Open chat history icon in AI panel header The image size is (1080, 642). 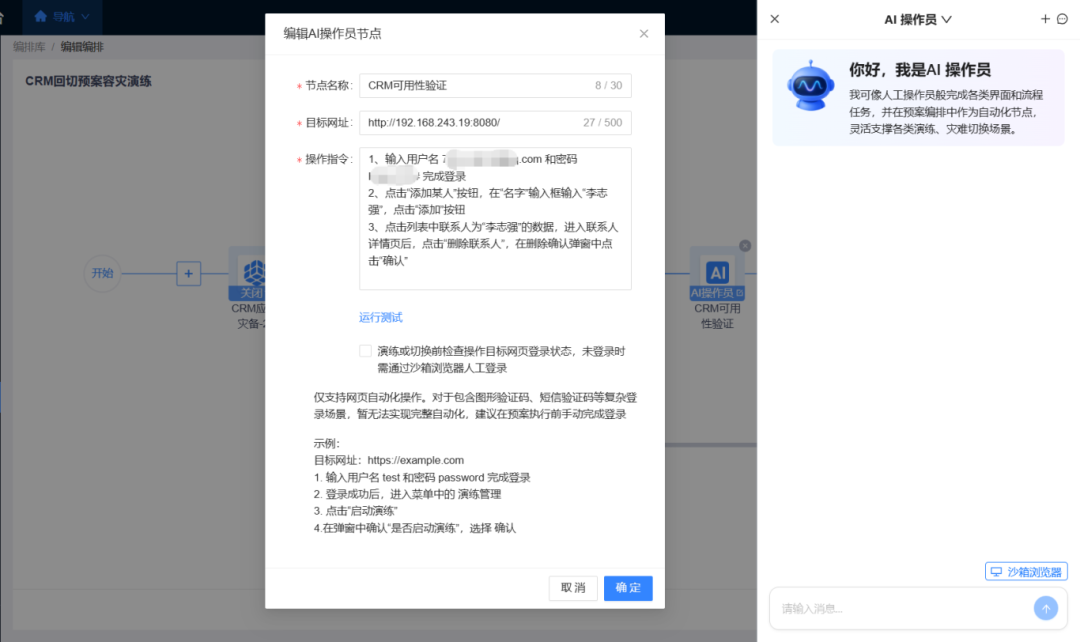coord(1062,18)
